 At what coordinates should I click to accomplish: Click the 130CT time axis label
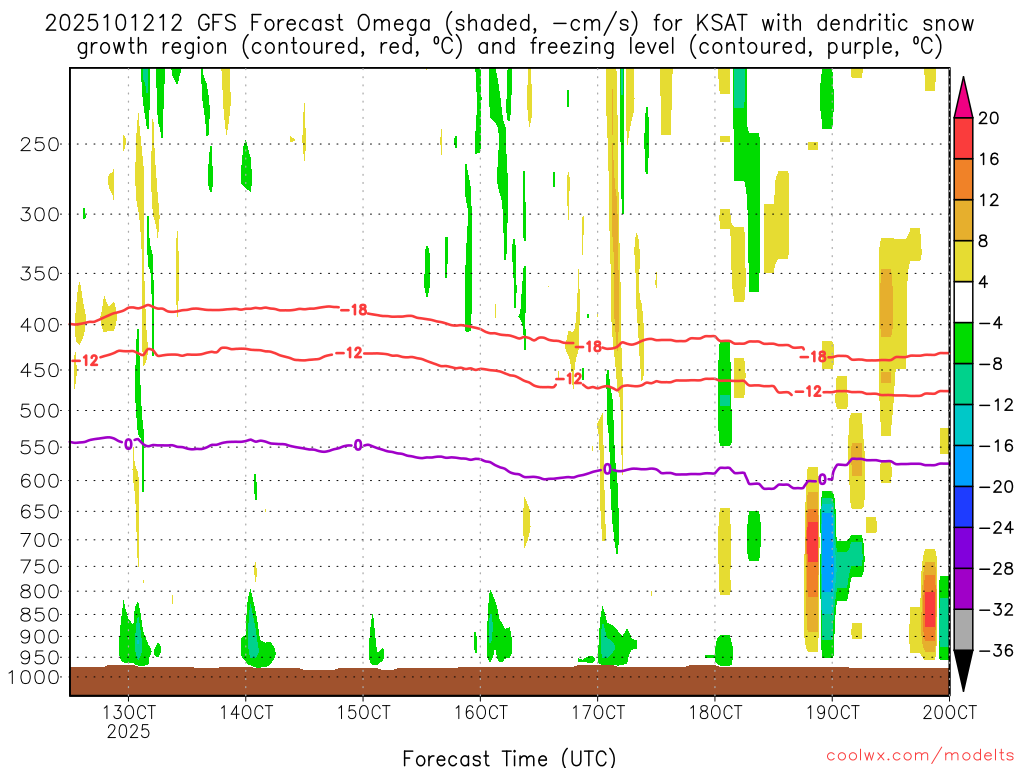129,712
